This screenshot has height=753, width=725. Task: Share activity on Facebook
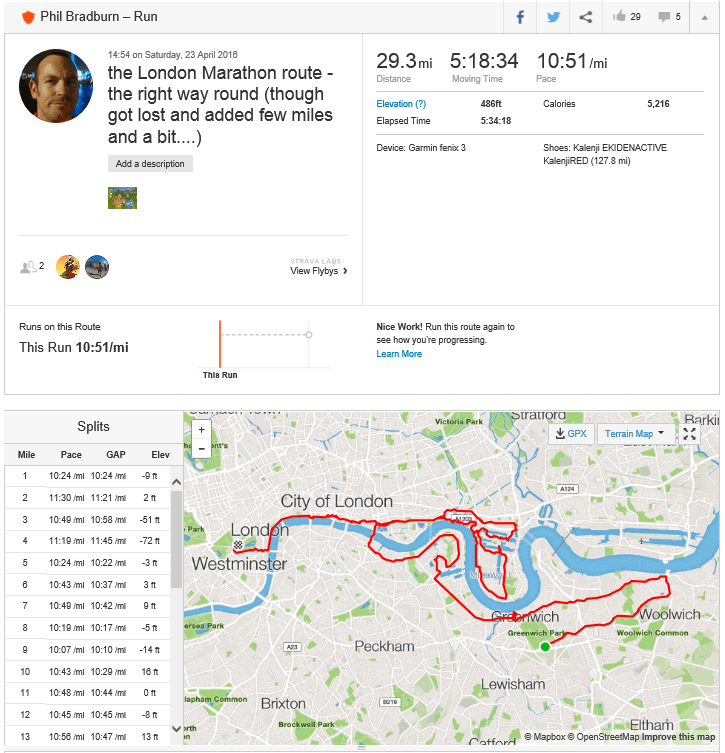[520, 17]
